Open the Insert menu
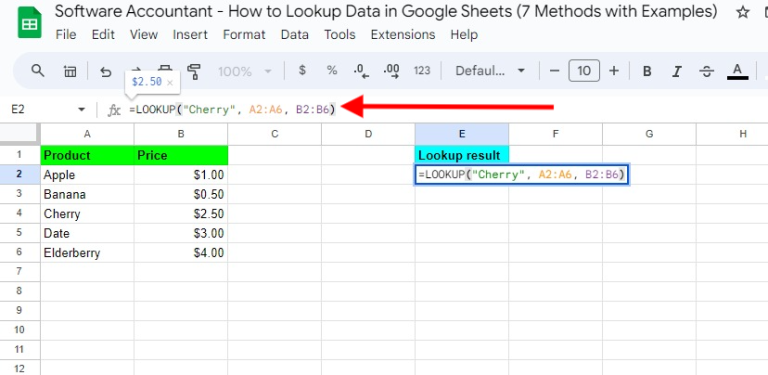 coord(190,35)
